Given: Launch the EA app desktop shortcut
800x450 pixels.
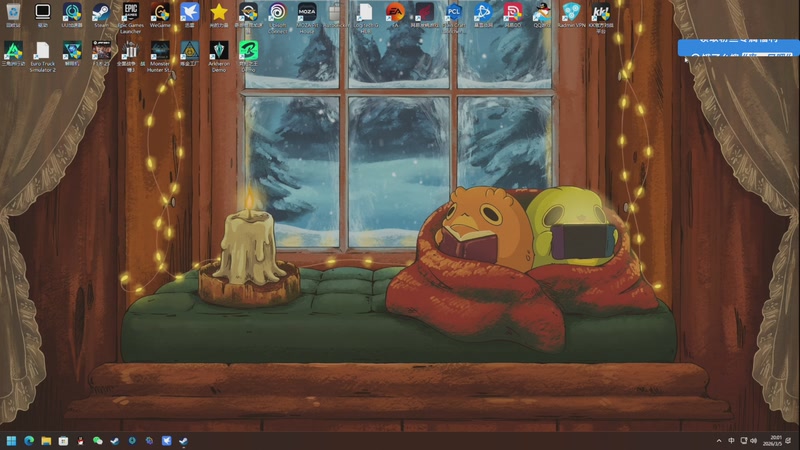Looking at the screenshot, I should coord(395,15).
